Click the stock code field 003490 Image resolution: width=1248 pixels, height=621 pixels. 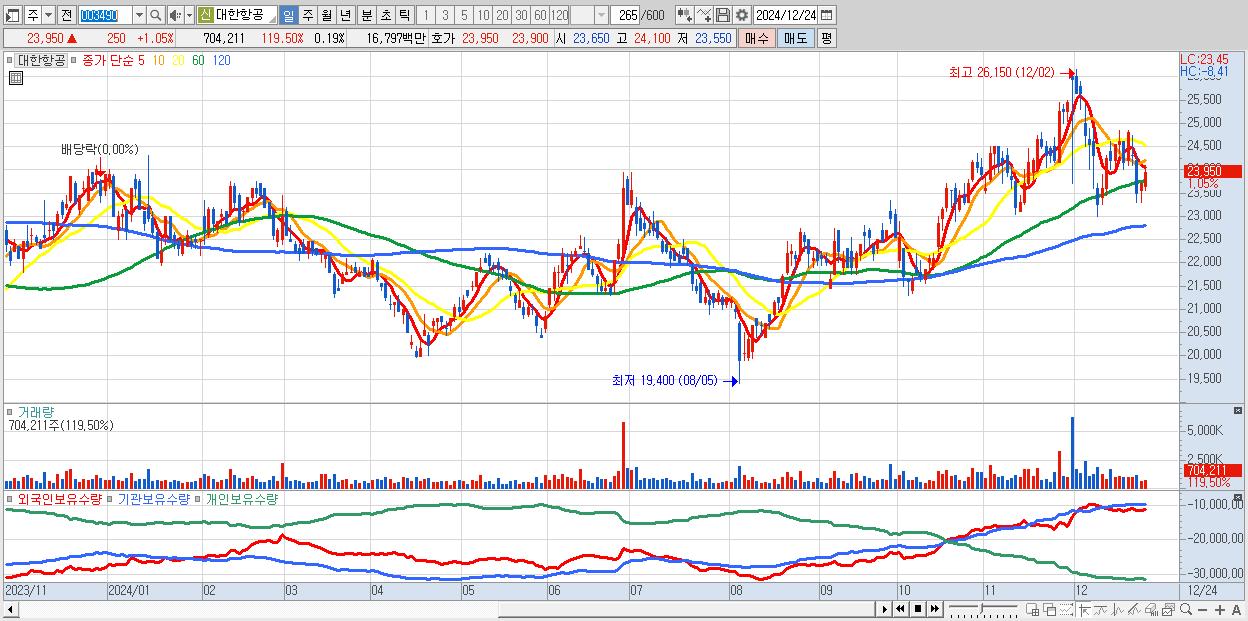(x=104, y=16)
